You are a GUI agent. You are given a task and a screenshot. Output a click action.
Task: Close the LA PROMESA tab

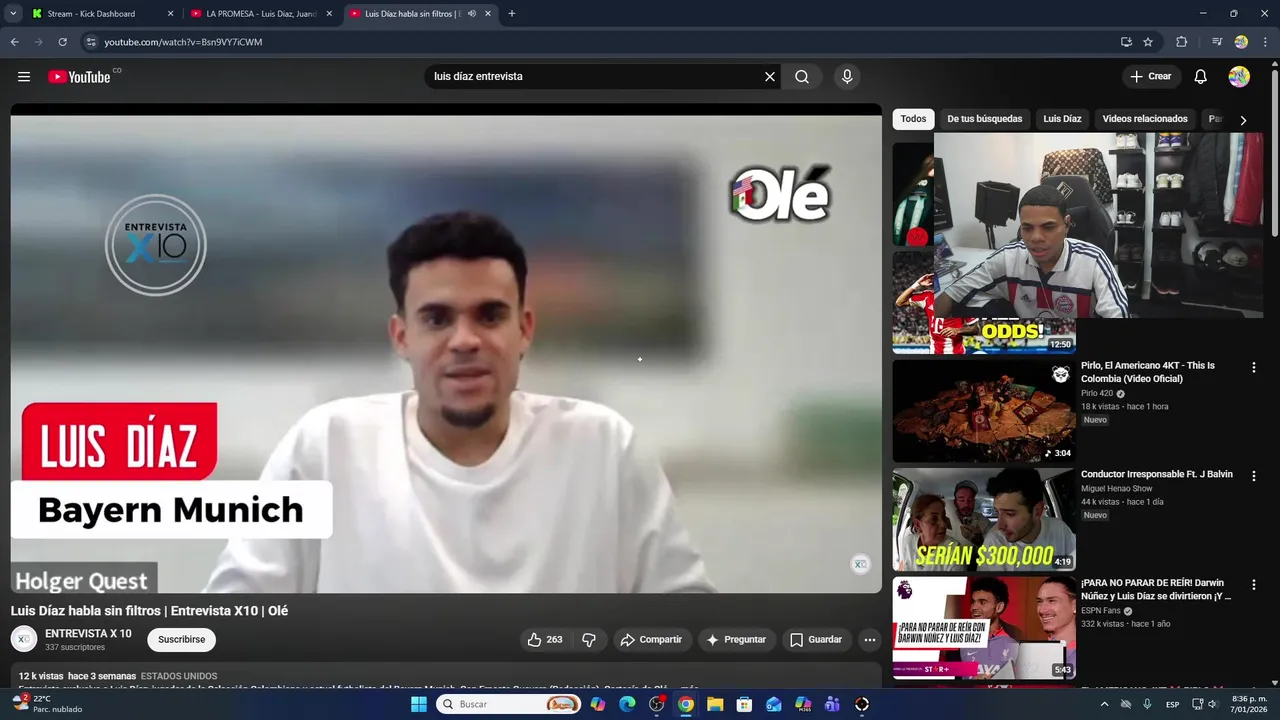coord(329,14)
